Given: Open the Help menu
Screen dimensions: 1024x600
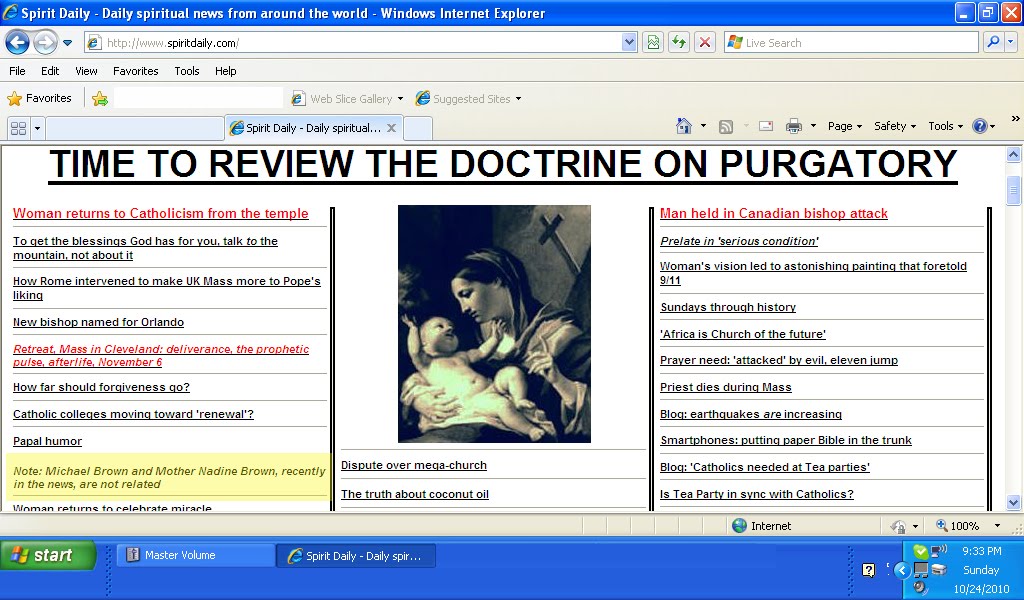Looking at the screenshot, I should click(x=226, y=71).
